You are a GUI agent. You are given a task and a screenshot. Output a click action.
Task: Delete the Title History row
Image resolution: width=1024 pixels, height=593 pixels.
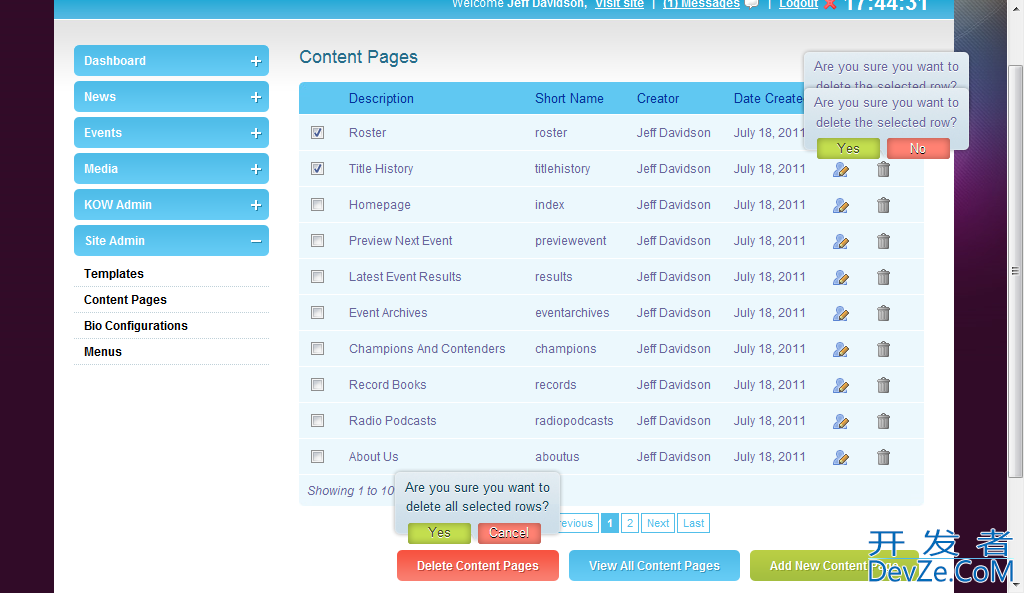[883, 169]
